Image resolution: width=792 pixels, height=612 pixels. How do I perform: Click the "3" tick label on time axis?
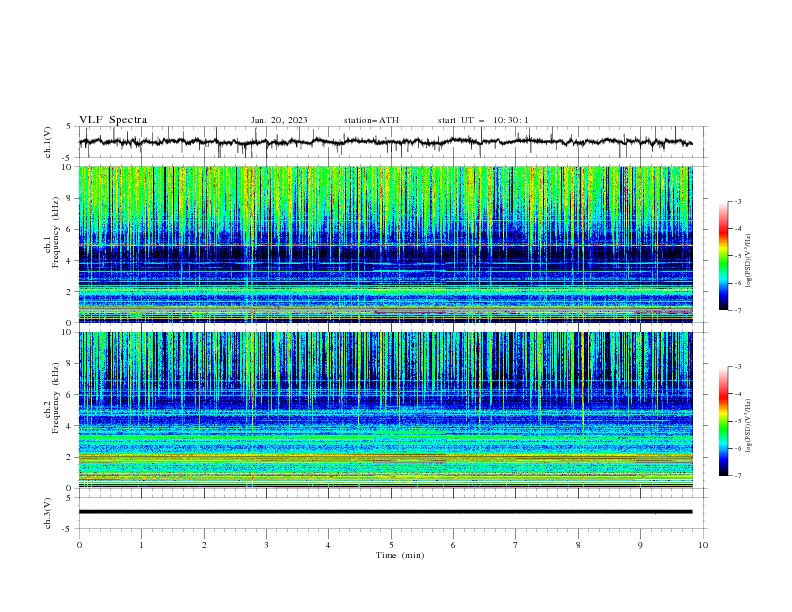click(266, 545)
